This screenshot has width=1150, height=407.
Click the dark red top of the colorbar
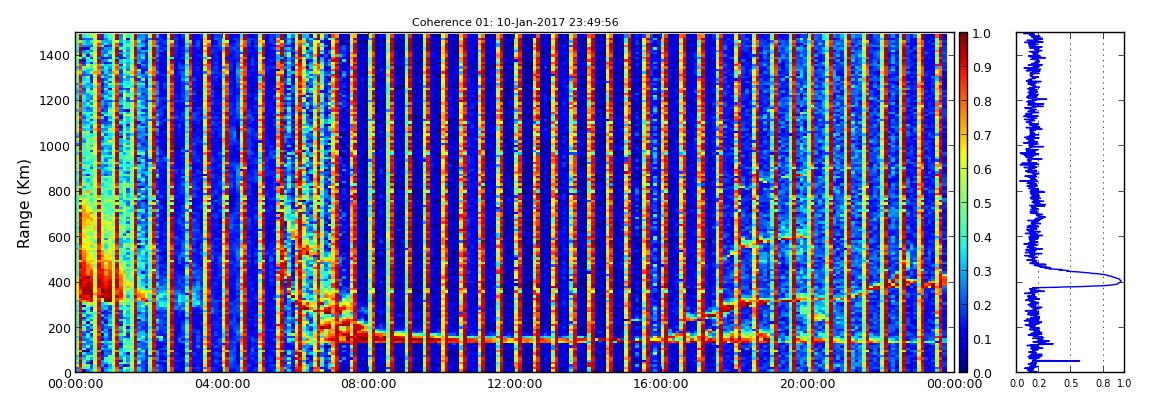pyautogui.click(x=963, y=40)
